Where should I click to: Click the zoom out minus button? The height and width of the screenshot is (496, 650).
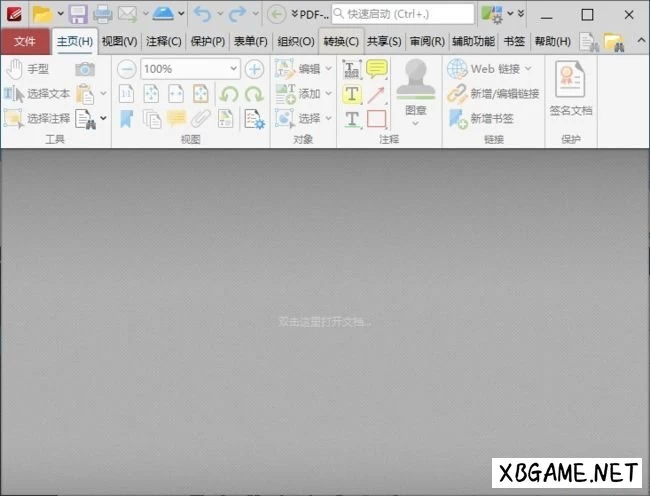[126, 69]
